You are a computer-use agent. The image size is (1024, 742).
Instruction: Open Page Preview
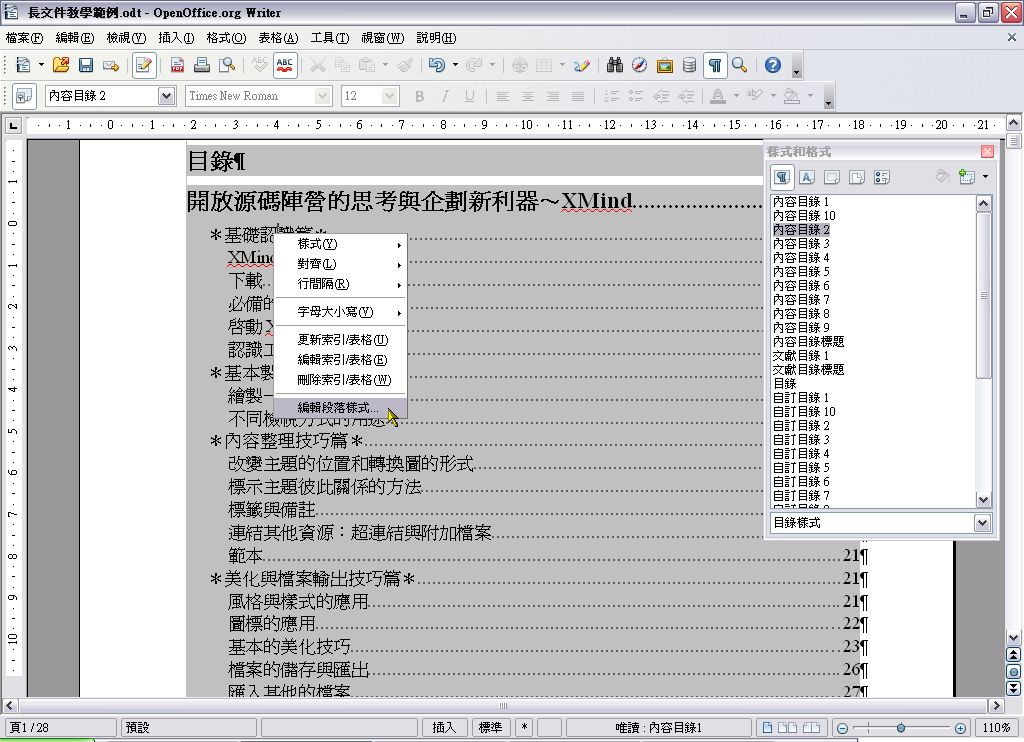coord(227,65)
